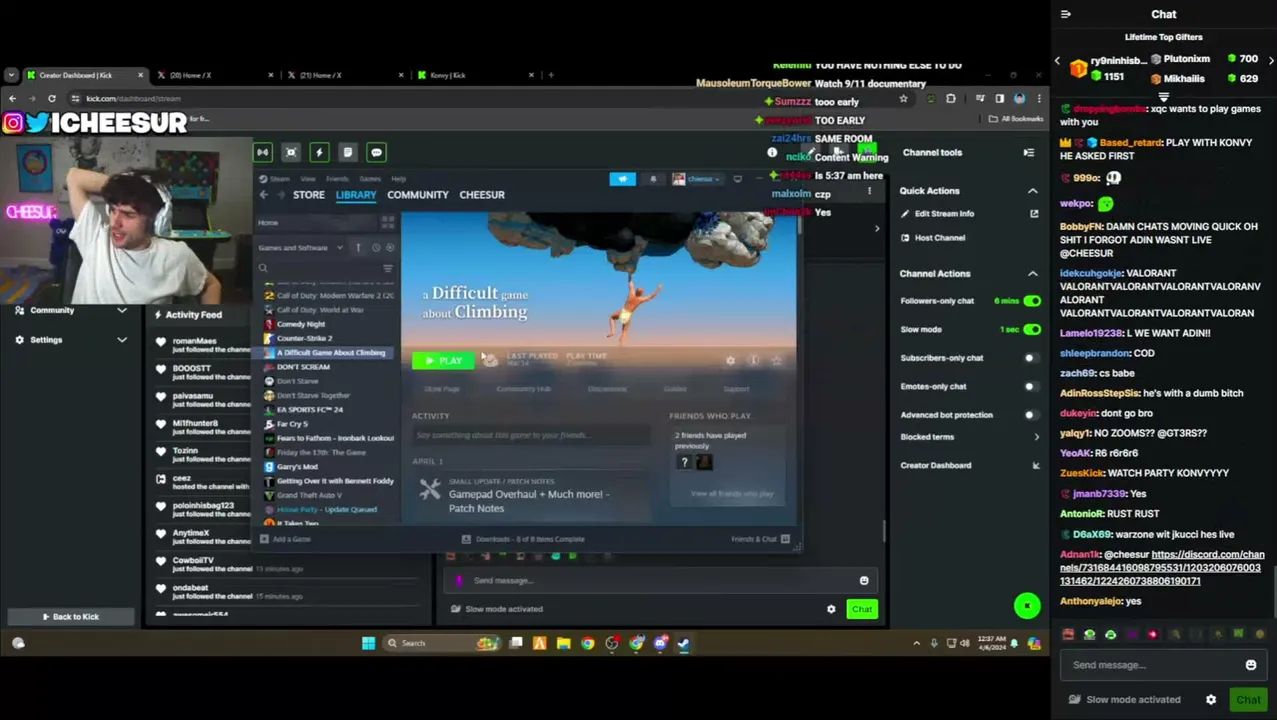The height and width of the screenshot is (720, 1277).
Task: Click the blue Steam announcements megaphone icon
Action: [622, 179]
